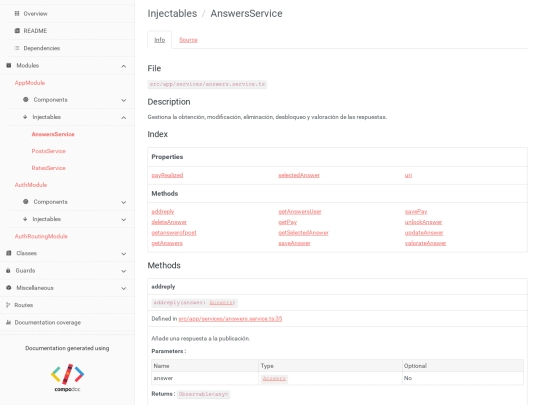Jump to valorateAnswer method
Viewport: 540px width, 405px height.
425,243
